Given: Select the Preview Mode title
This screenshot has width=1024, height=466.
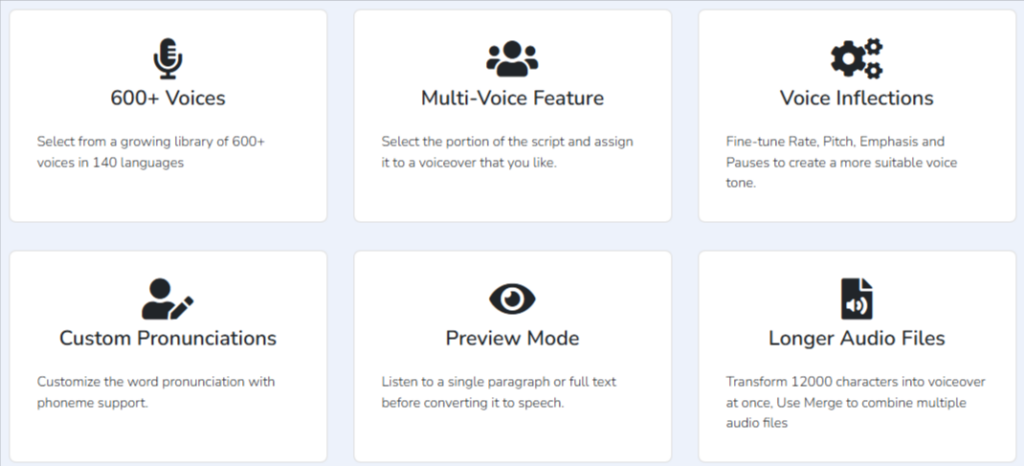Looking at the screenshot, I should pyautogui.click(x=513, y=338).
